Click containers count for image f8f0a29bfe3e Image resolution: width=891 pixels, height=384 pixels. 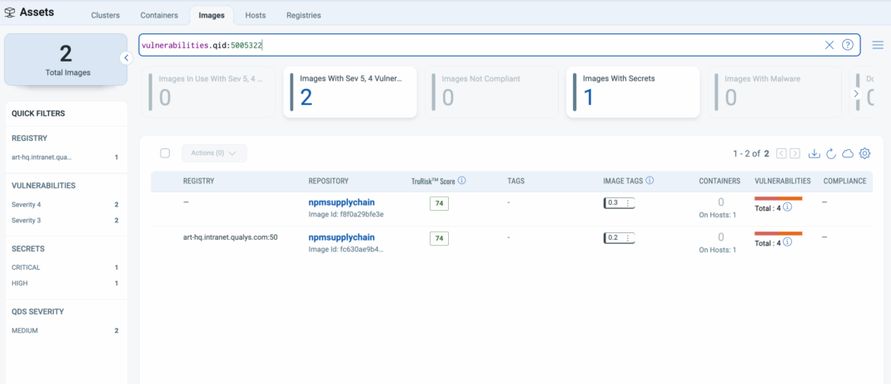tap(721, 202)
